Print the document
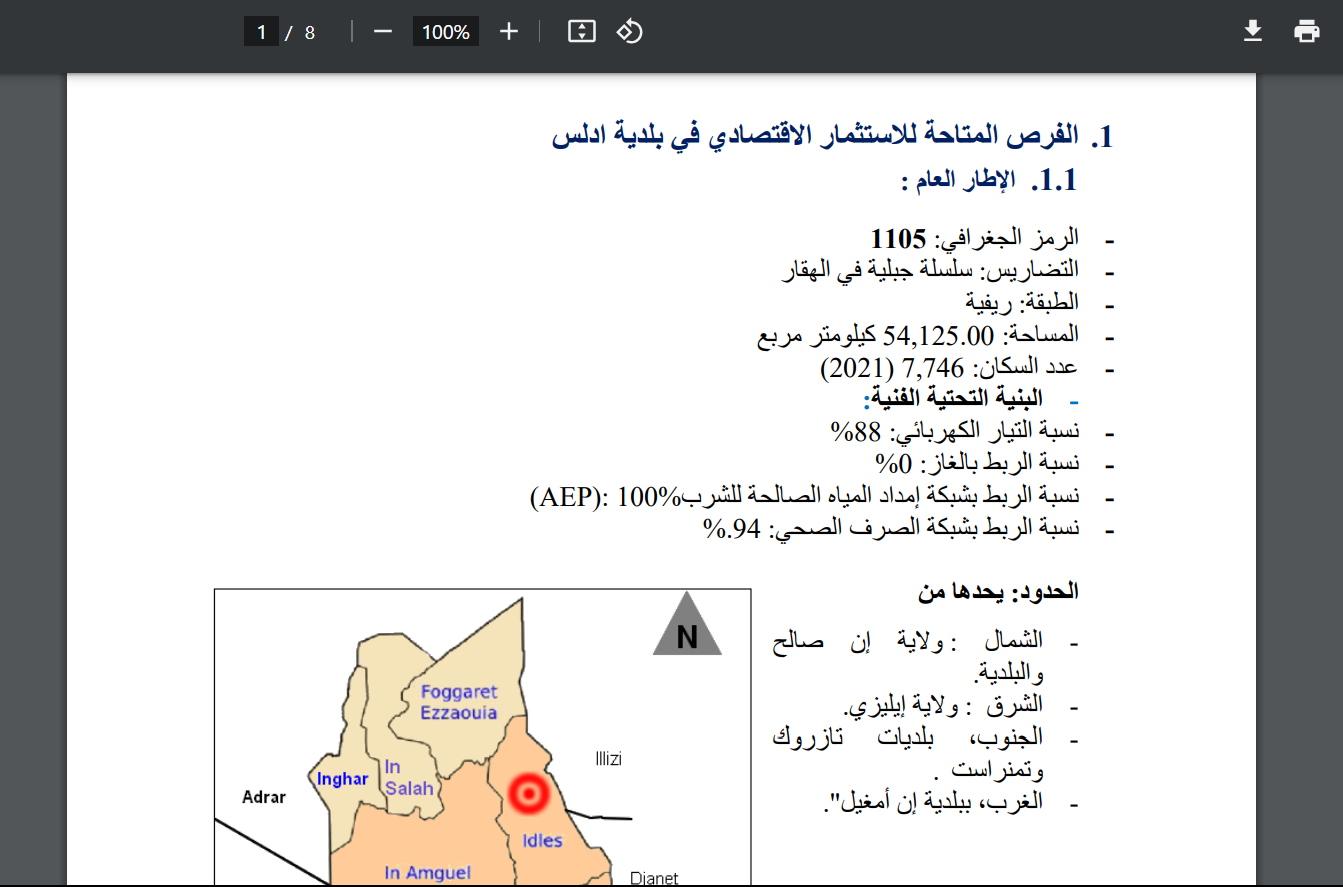The image size is (1343, 887). [1307, 32]
